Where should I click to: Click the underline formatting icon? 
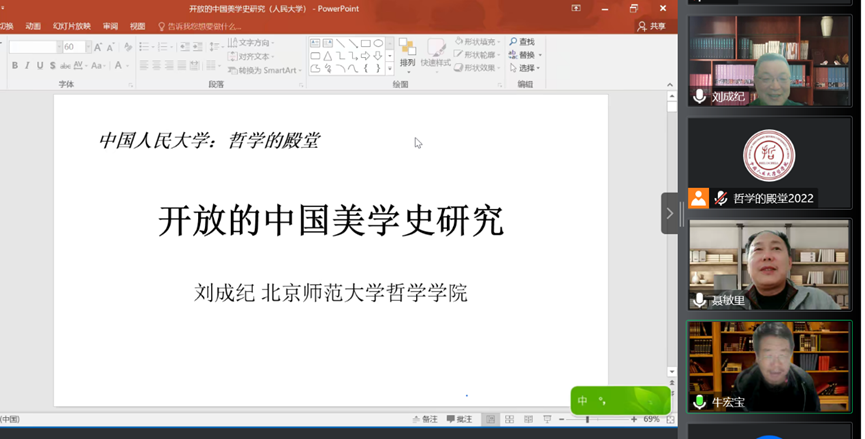[40, 66]
